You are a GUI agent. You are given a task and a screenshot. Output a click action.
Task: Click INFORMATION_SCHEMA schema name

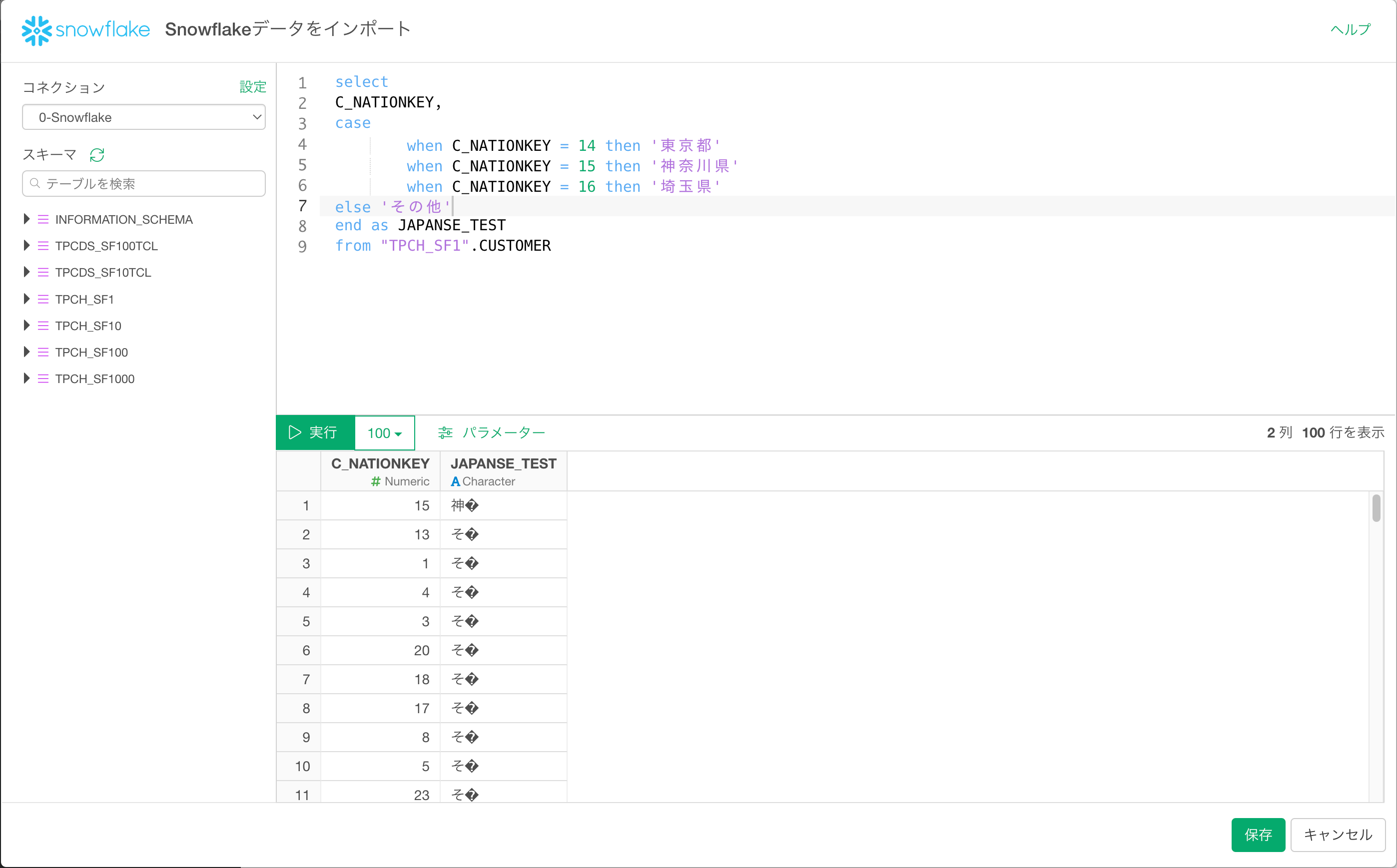point(124,219)
